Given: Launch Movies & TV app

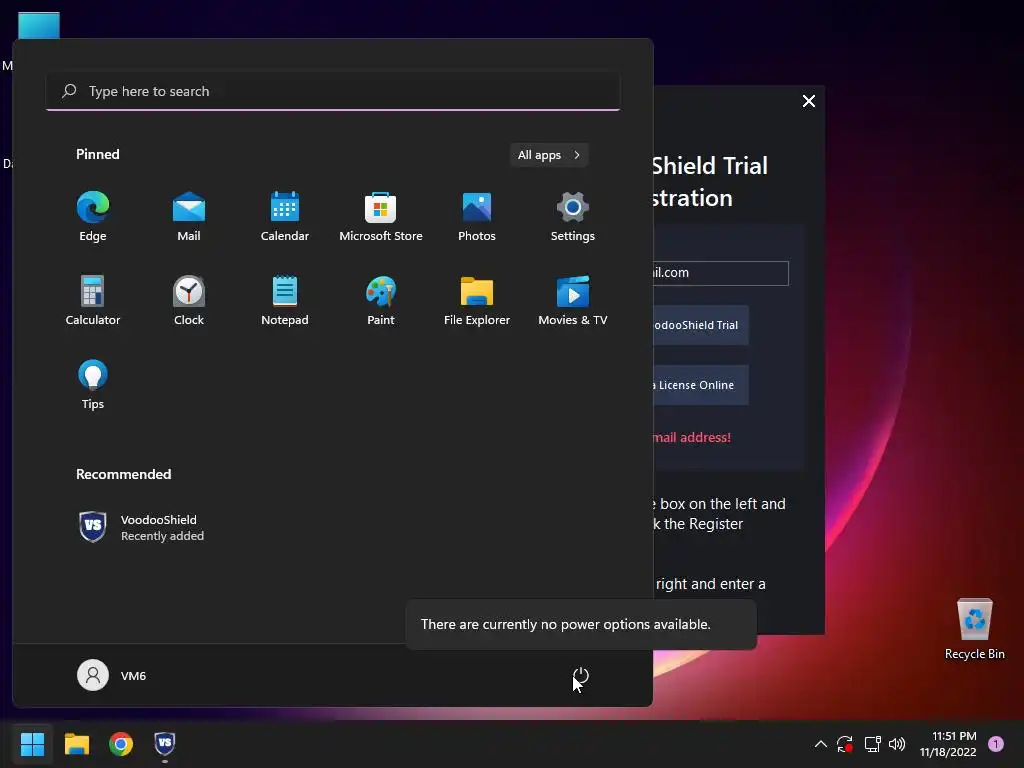Looking at the screenshot, I should [573, 301].
